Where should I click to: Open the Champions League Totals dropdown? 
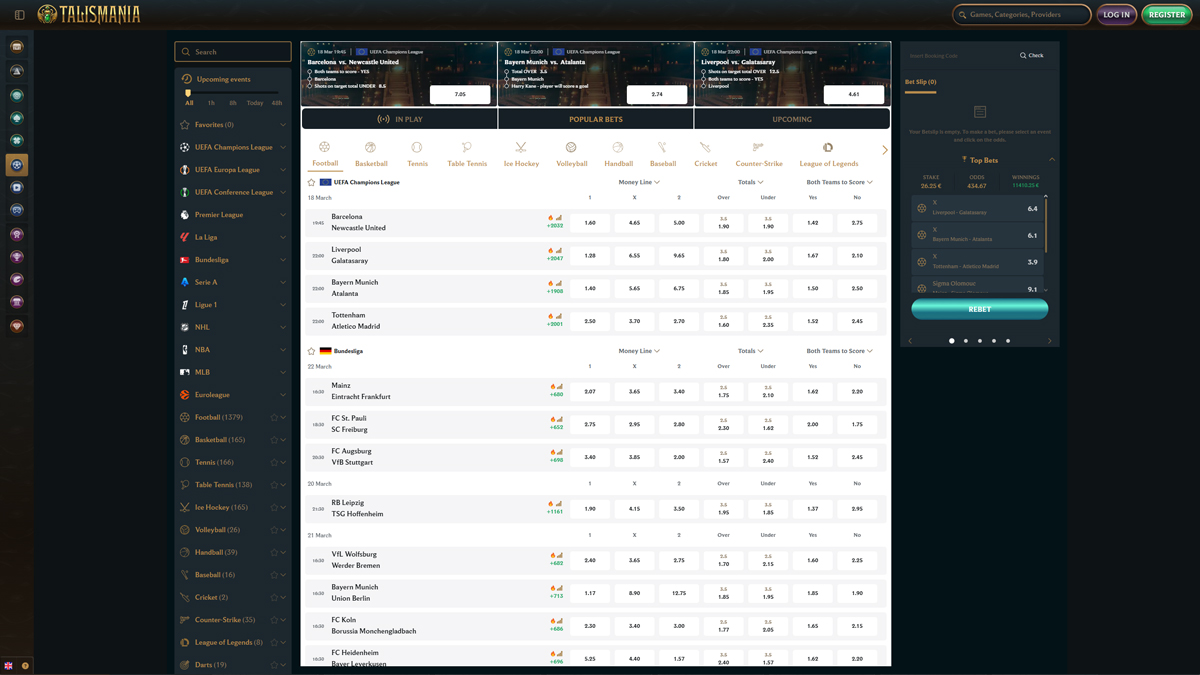pyautogui.click(x=750, y=182)
